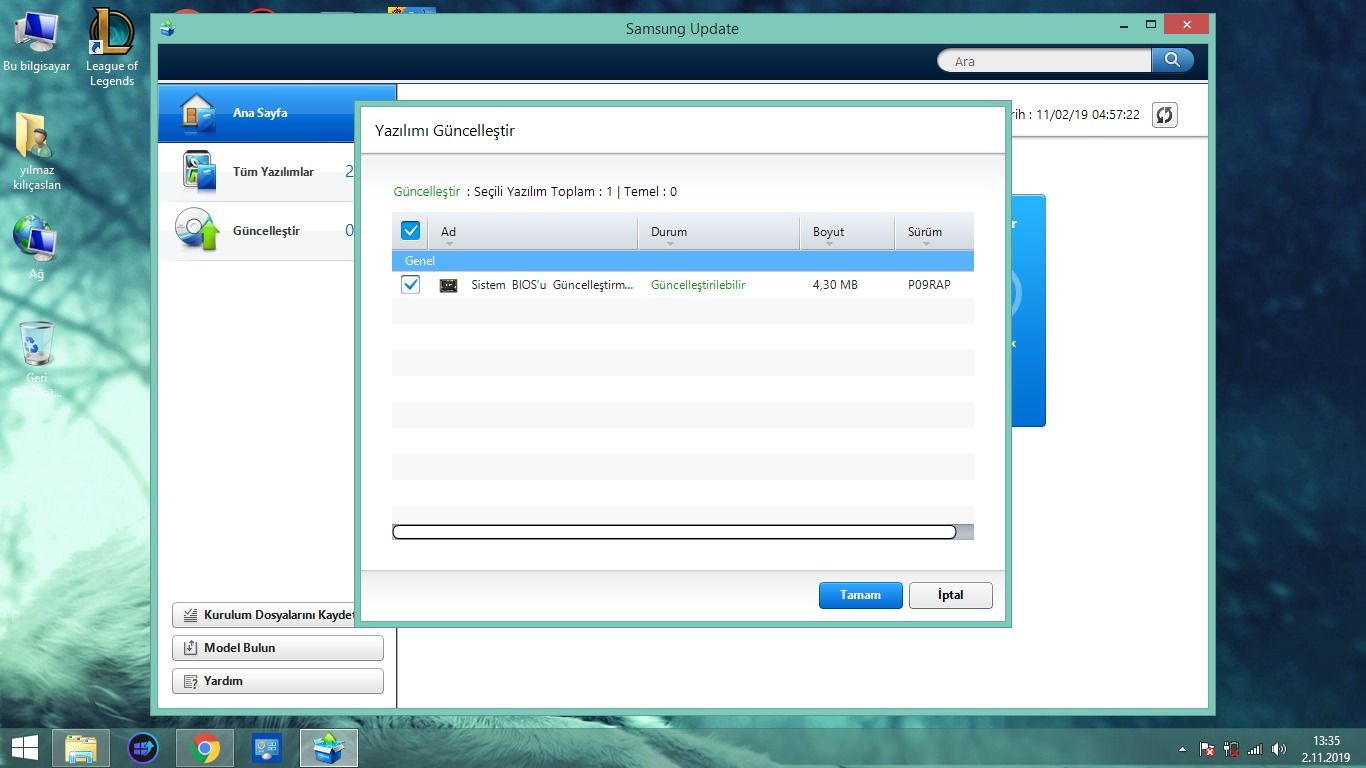The width and height of the screenshot is (1366, 768).
Task: Click the taskbar clock and date
Action: [x=1326, y=749]
